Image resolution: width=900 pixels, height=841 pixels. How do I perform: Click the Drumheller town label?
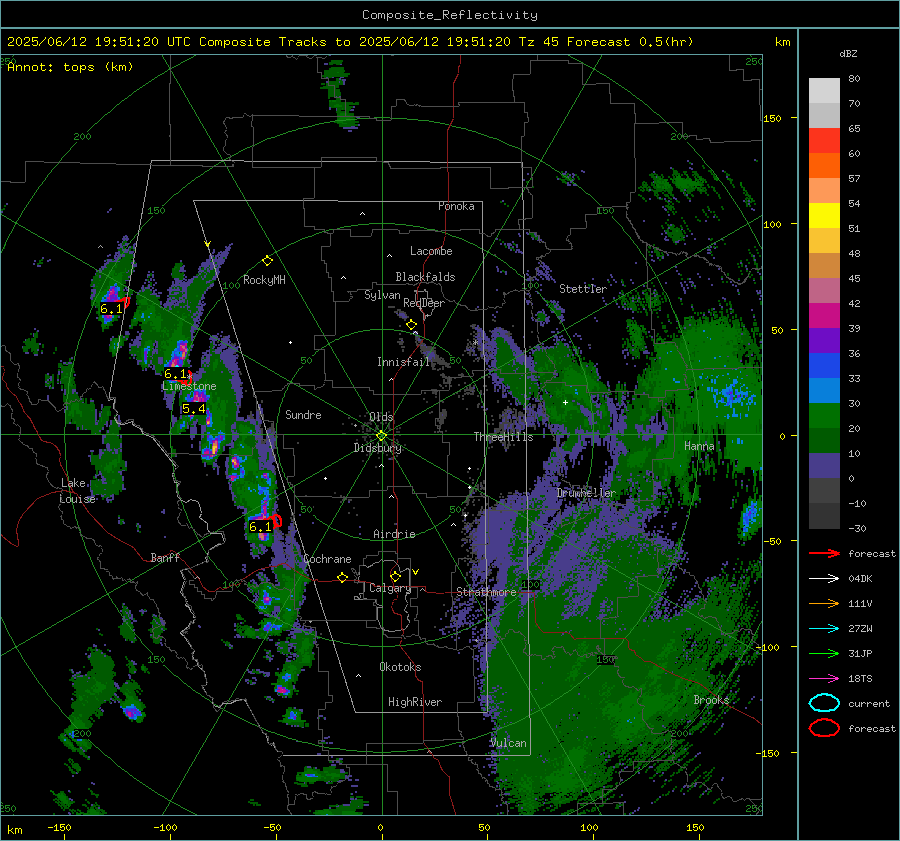(586, 493)
